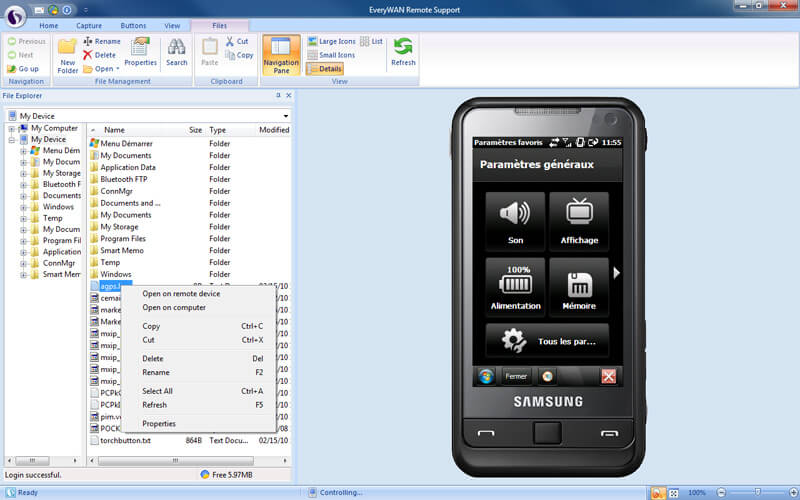Open quick access toolbar customize dropdown

pos(86,10)
